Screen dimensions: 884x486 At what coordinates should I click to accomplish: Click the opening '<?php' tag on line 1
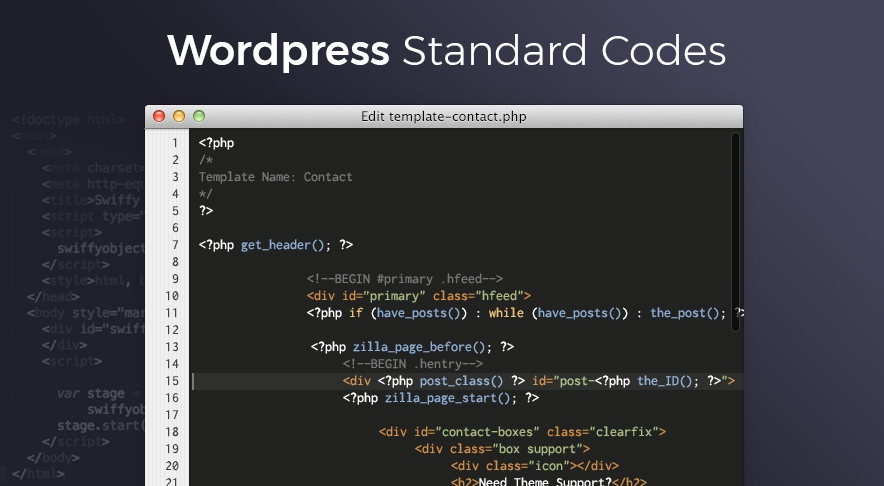(x=216, y=143)
